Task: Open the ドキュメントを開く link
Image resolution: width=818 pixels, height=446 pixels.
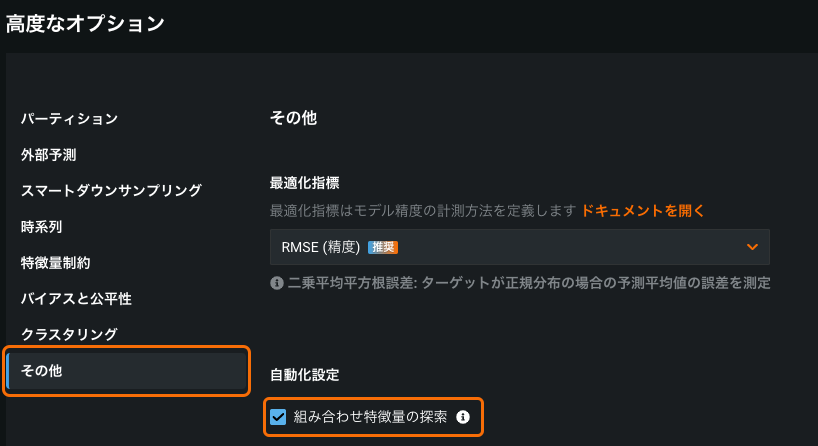Action: pyautogui.click(x=643, y=211)
